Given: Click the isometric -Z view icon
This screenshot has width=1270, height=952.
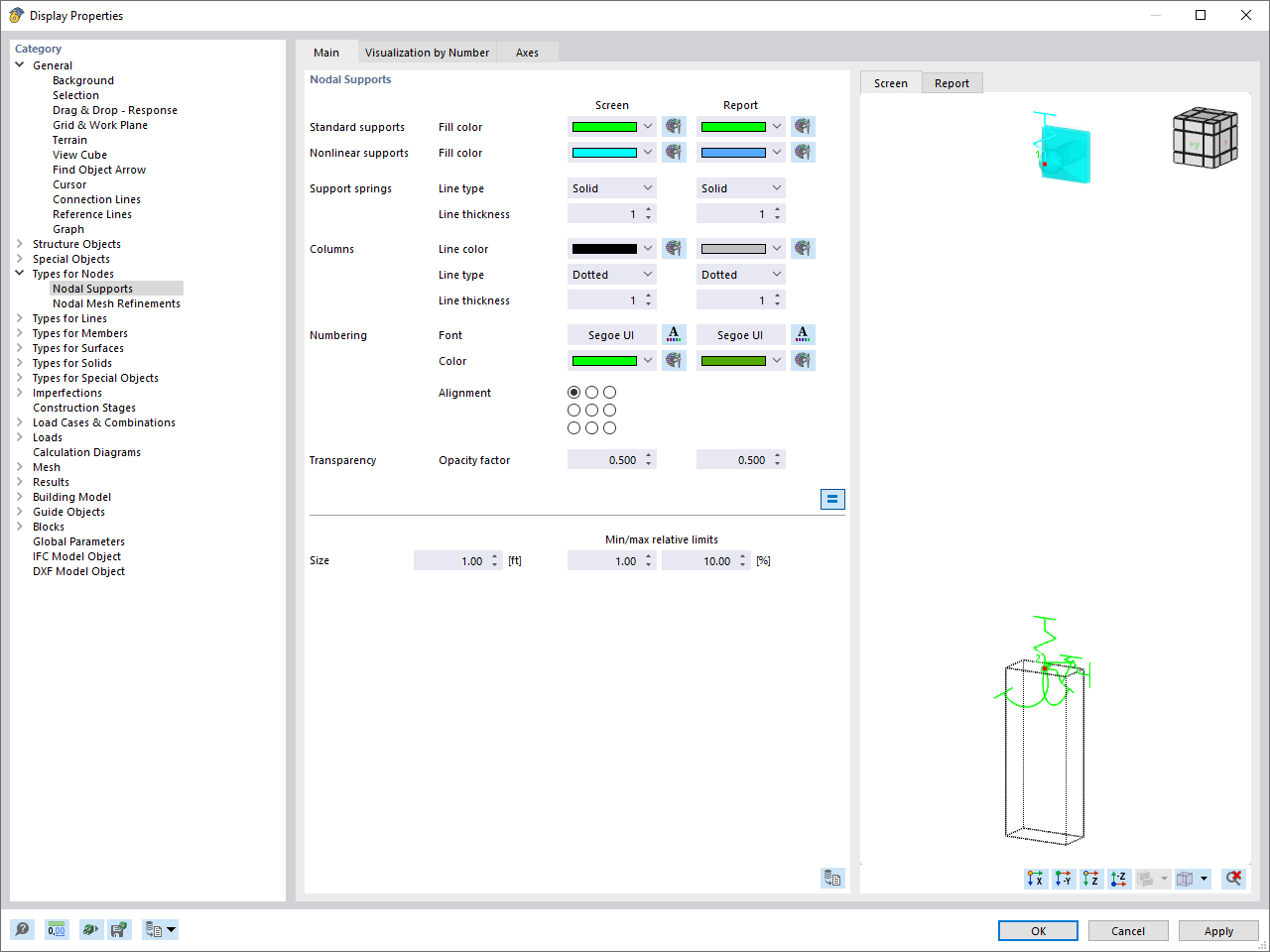Looking at the screenshot, I should point(1118,879).
